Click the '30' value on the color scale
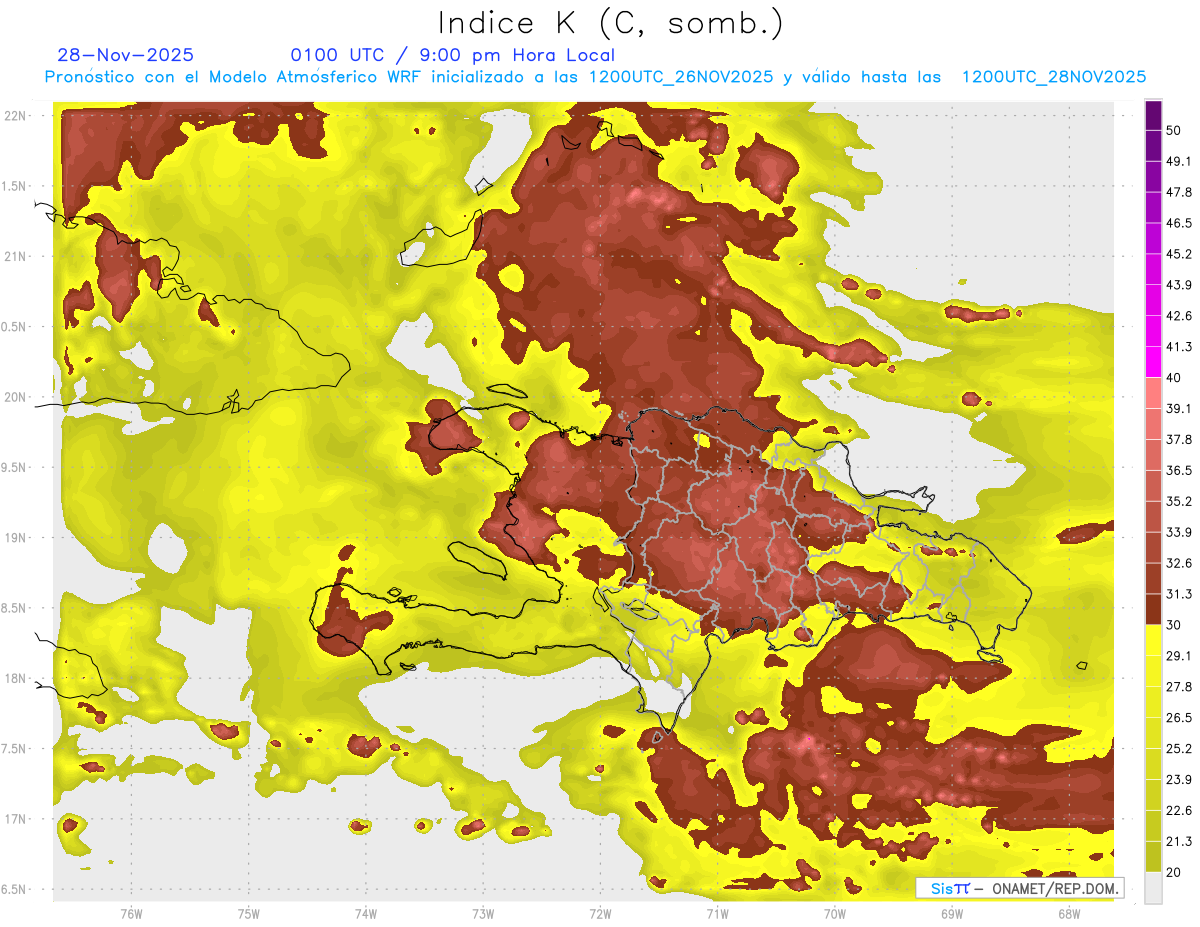1200x927 pixels. (1174, 624)
